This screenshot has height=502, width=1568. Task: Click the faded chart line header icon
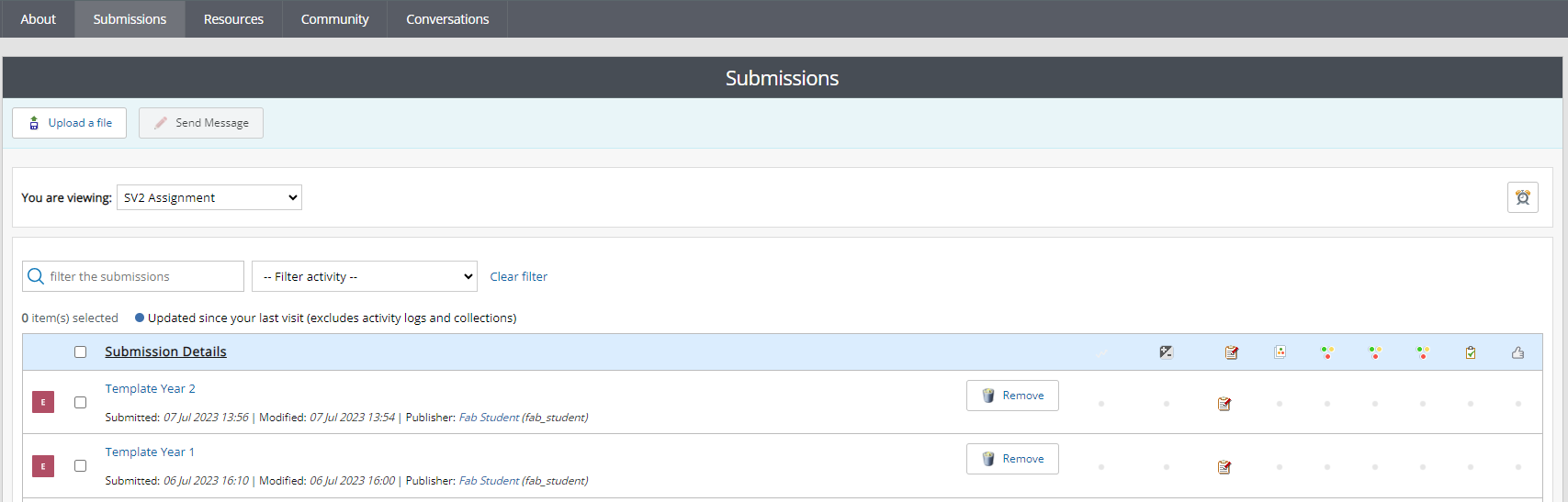(x=1101, y=352)
